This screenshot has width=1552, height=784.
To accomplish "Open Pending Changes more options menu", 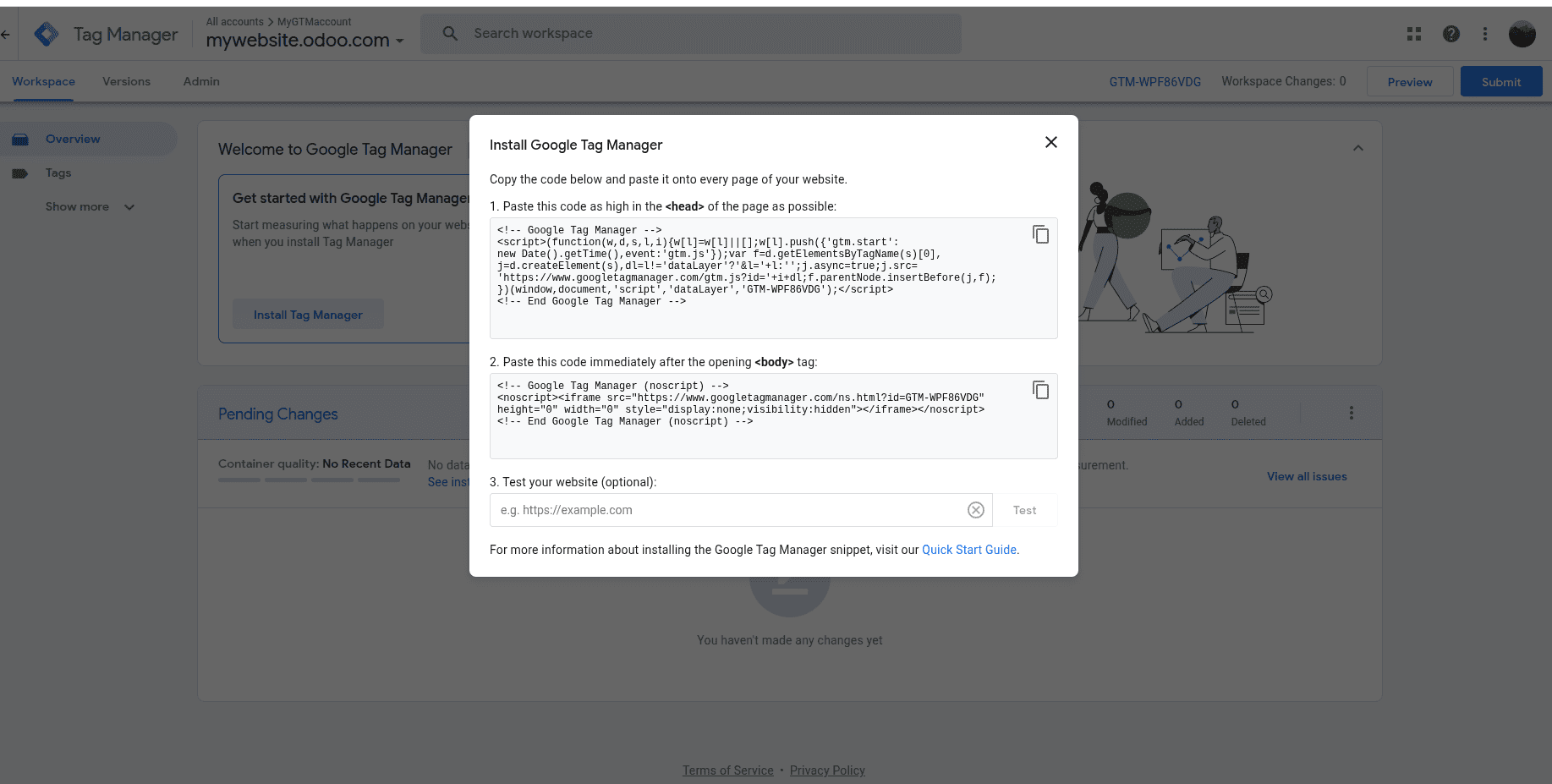I will click(x=1351, y=413).
